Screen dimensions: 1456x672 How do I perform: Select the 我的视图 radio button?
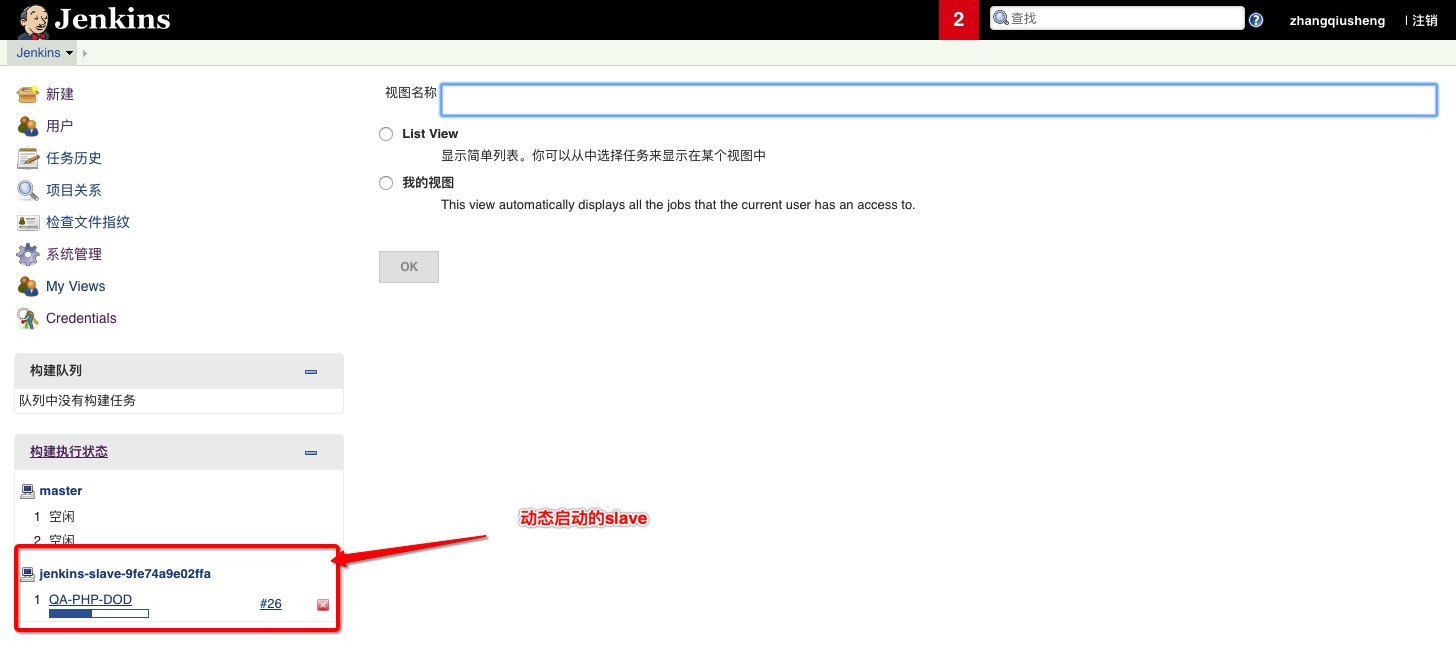[x=386, y=183]
